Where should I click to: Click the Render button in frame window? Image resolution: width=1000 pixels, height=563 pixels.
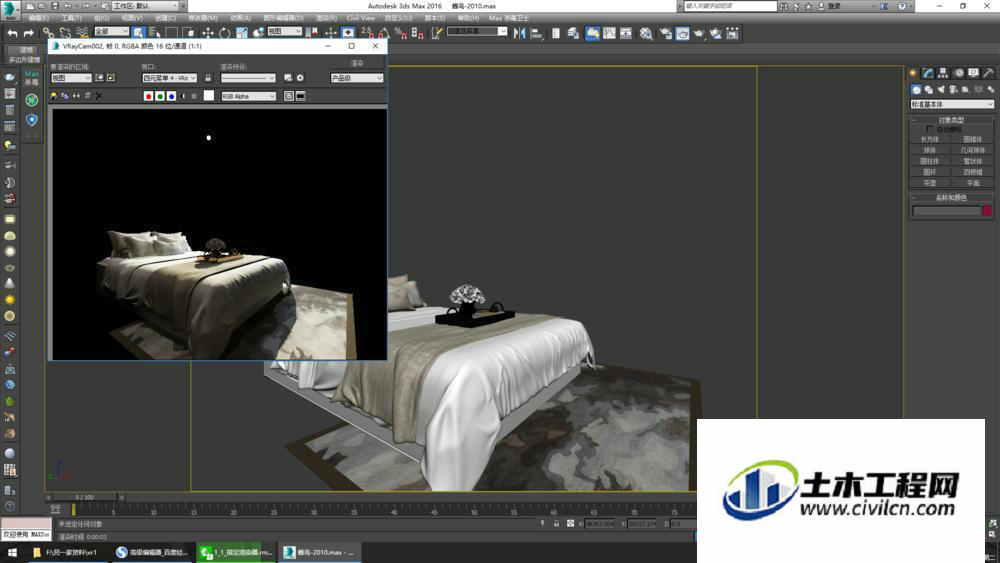coord(357,63)
